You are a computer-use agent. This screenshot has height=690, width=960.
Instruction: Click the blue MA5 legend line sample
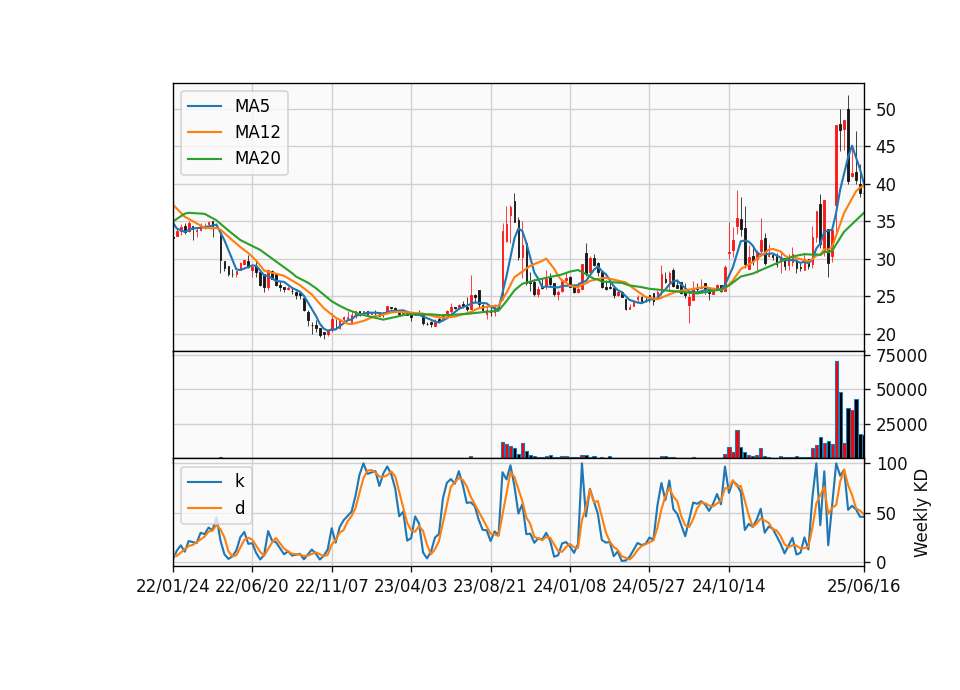204,106
